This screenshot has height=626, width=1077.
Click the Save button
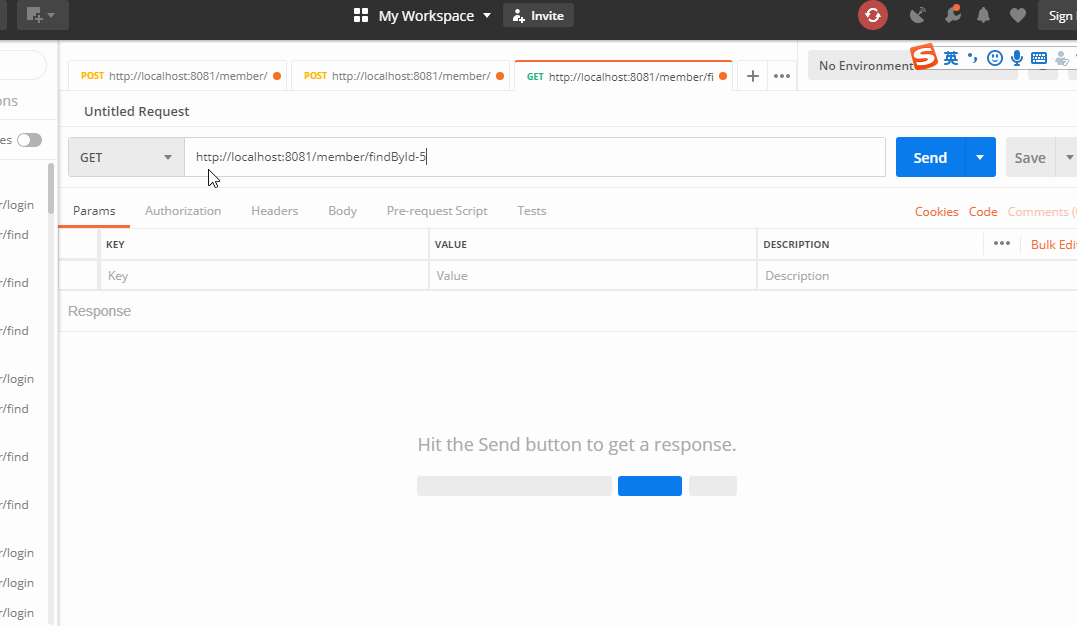pos(1030,157)
